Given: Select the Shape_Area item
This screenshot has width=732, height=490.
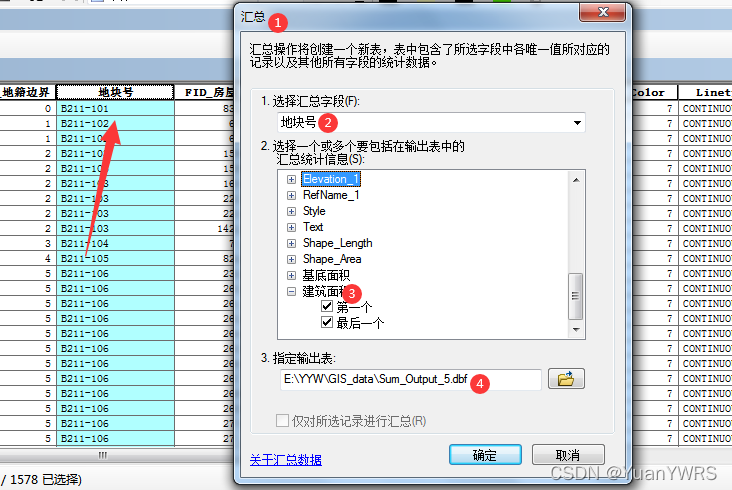Looking at the screenshot, I should point(332,259).
